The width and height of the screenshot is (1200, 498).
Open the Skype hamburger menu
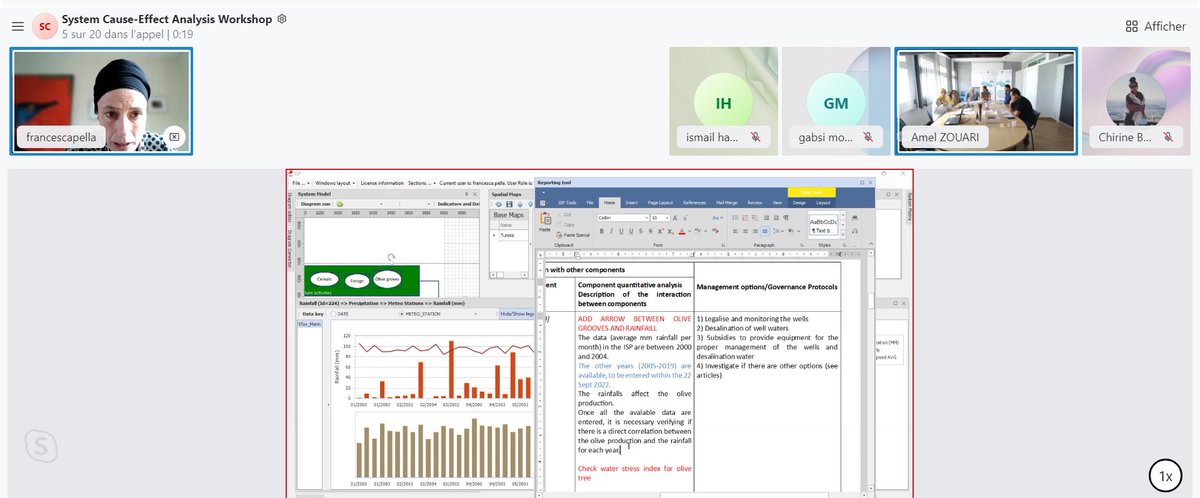point(17,26)
